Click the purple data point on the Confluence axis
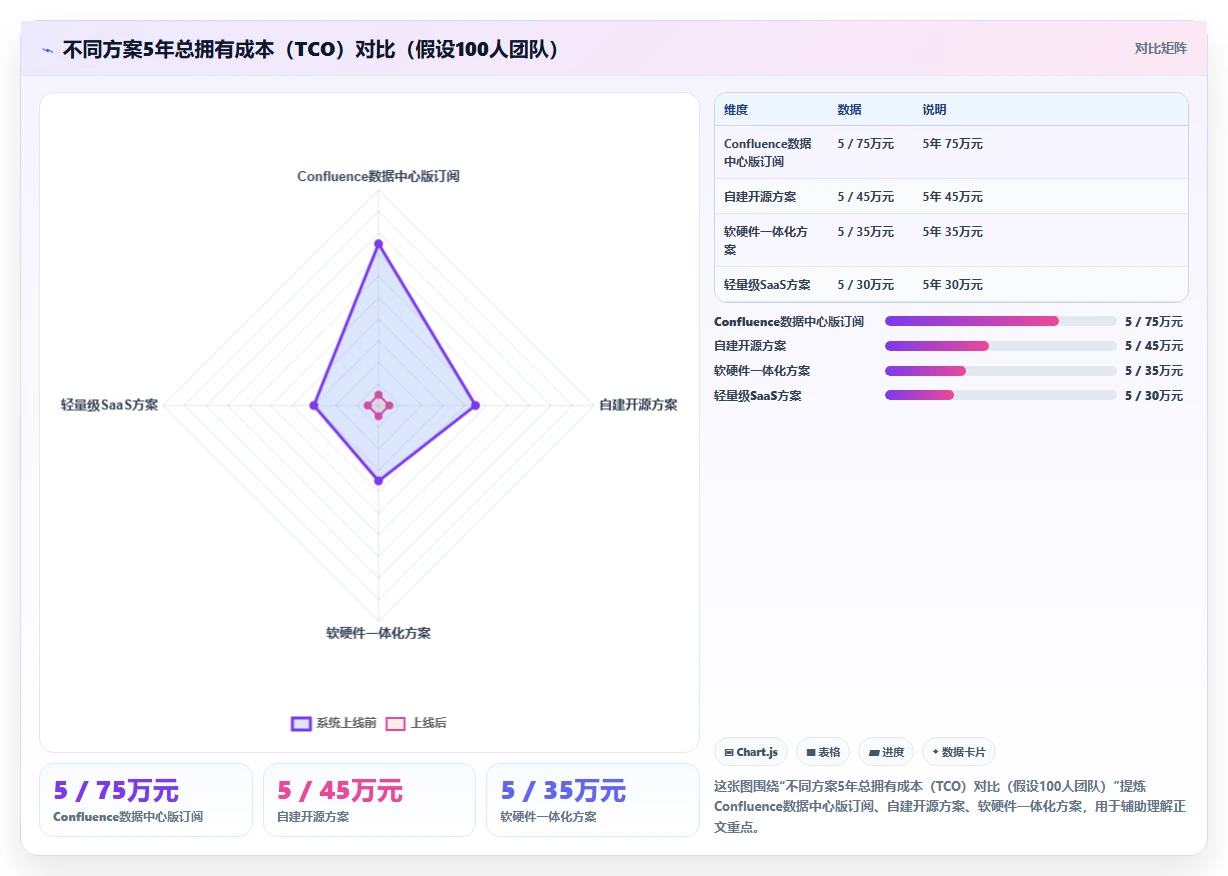This screenshot has width=1228, height=876. 378,243
